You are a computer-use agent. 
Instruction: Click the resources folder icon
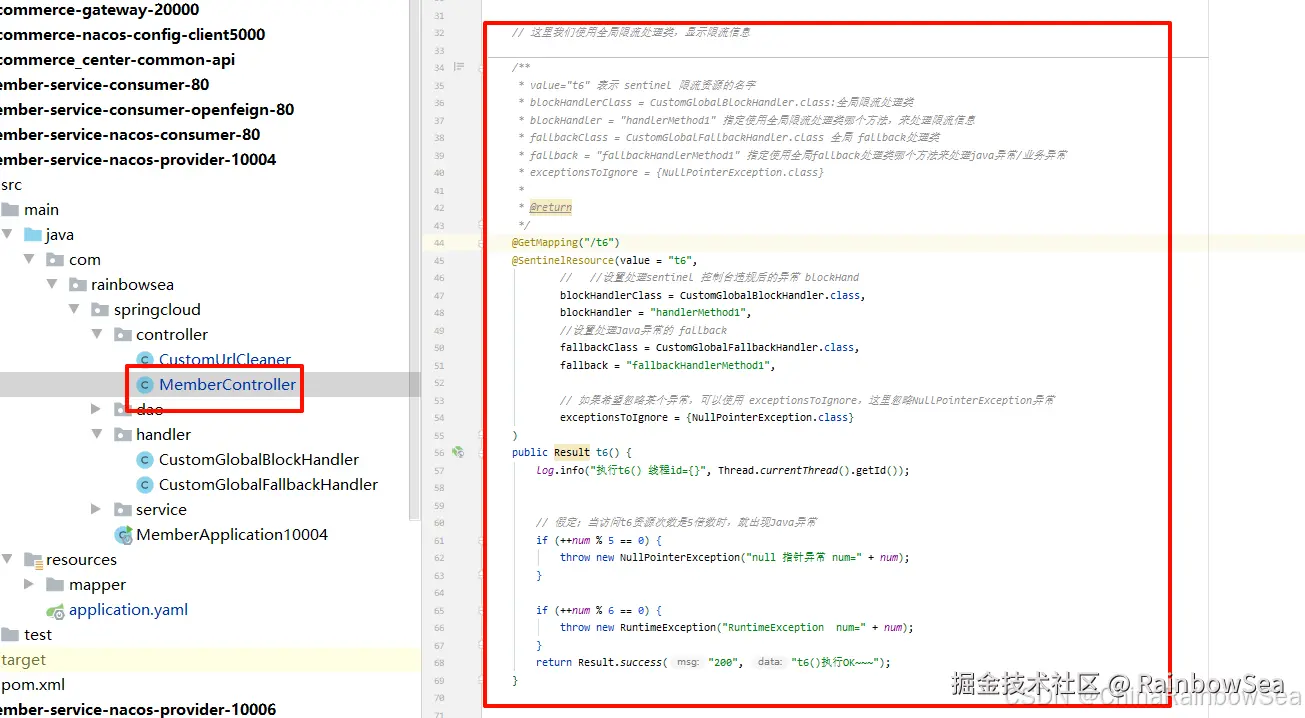[32, 560]
